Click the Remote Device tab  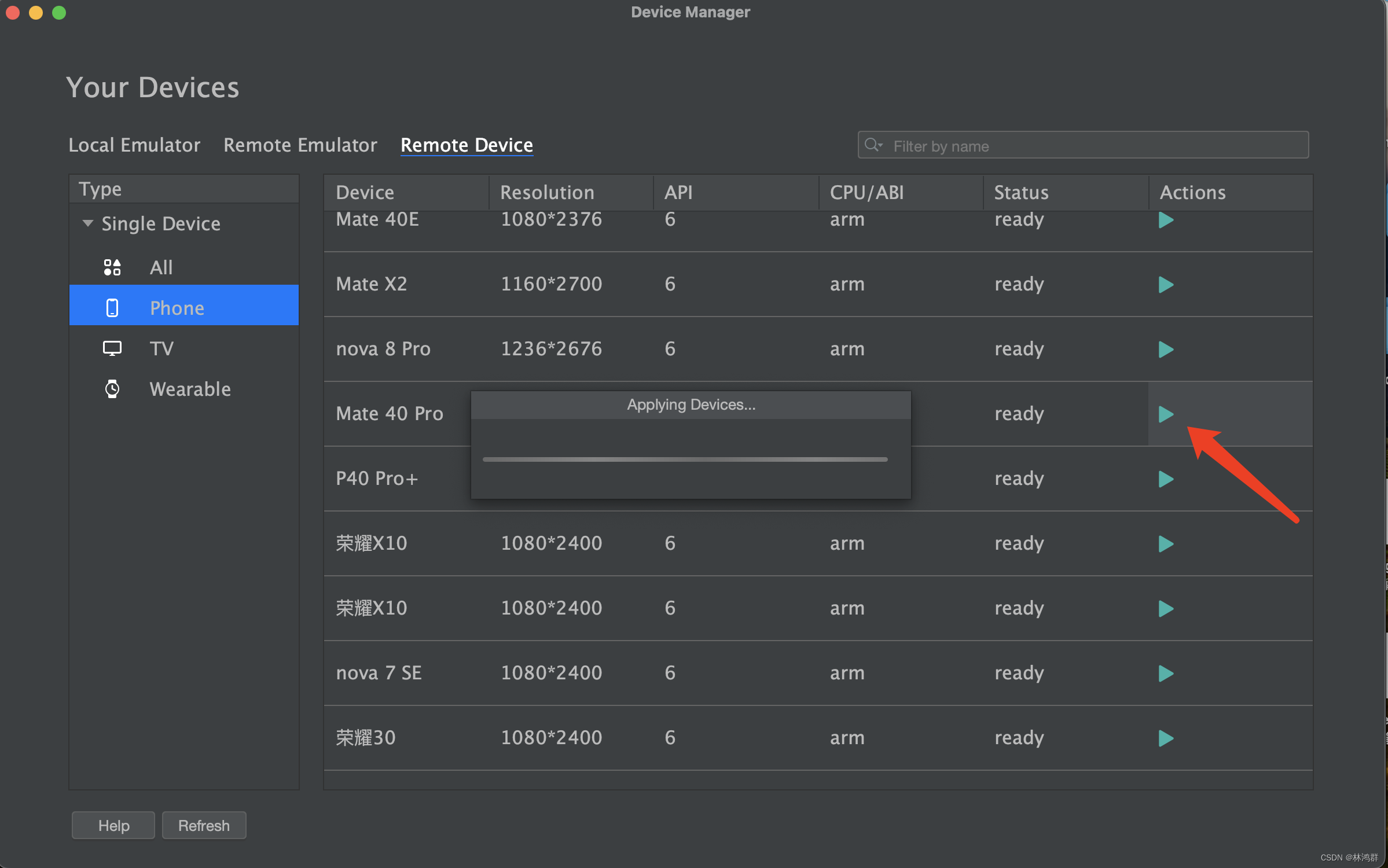pyautogui.click(x=467, y=145)
